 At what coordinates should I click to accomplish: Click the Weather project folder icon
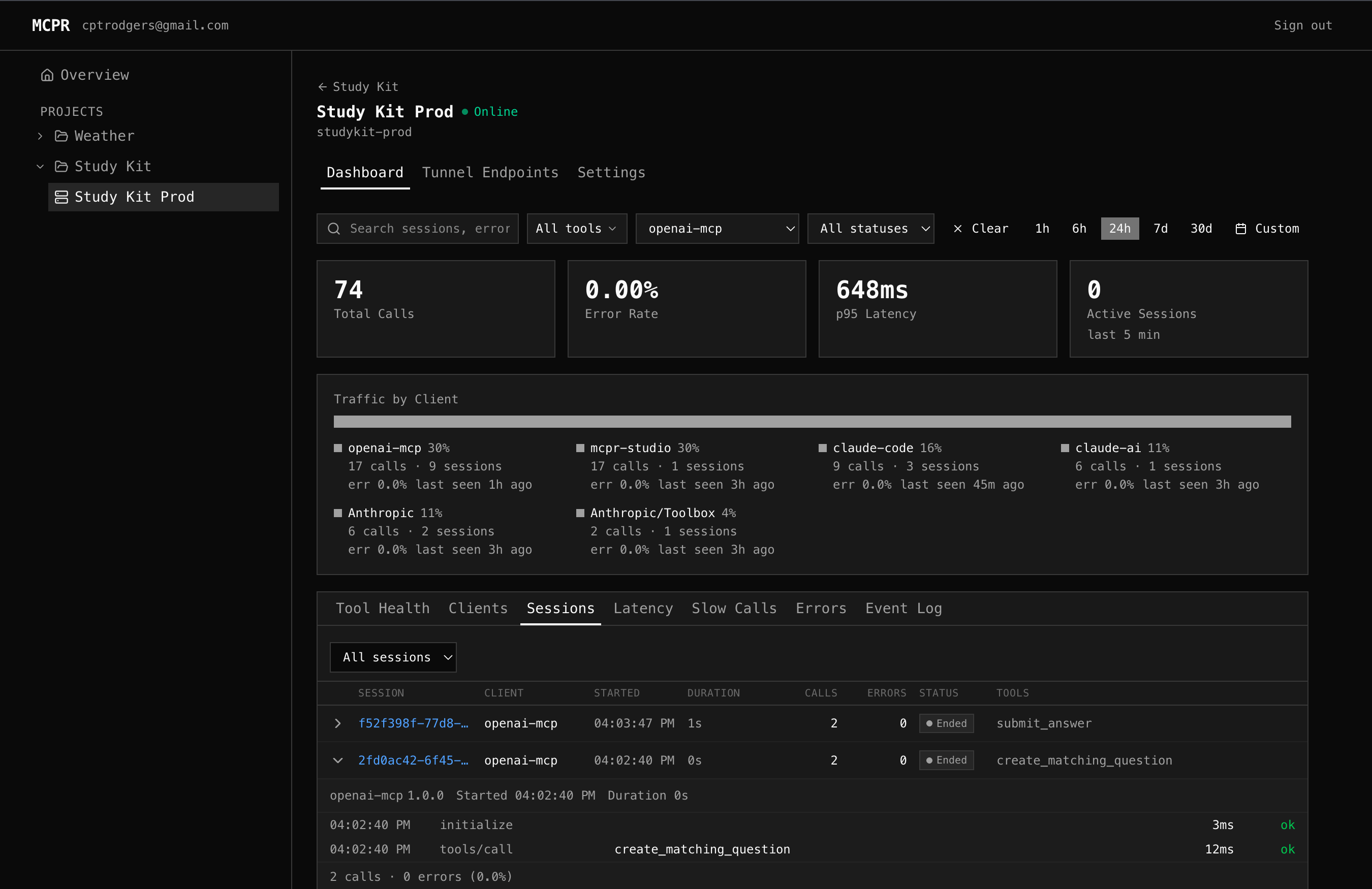(61, 136)
